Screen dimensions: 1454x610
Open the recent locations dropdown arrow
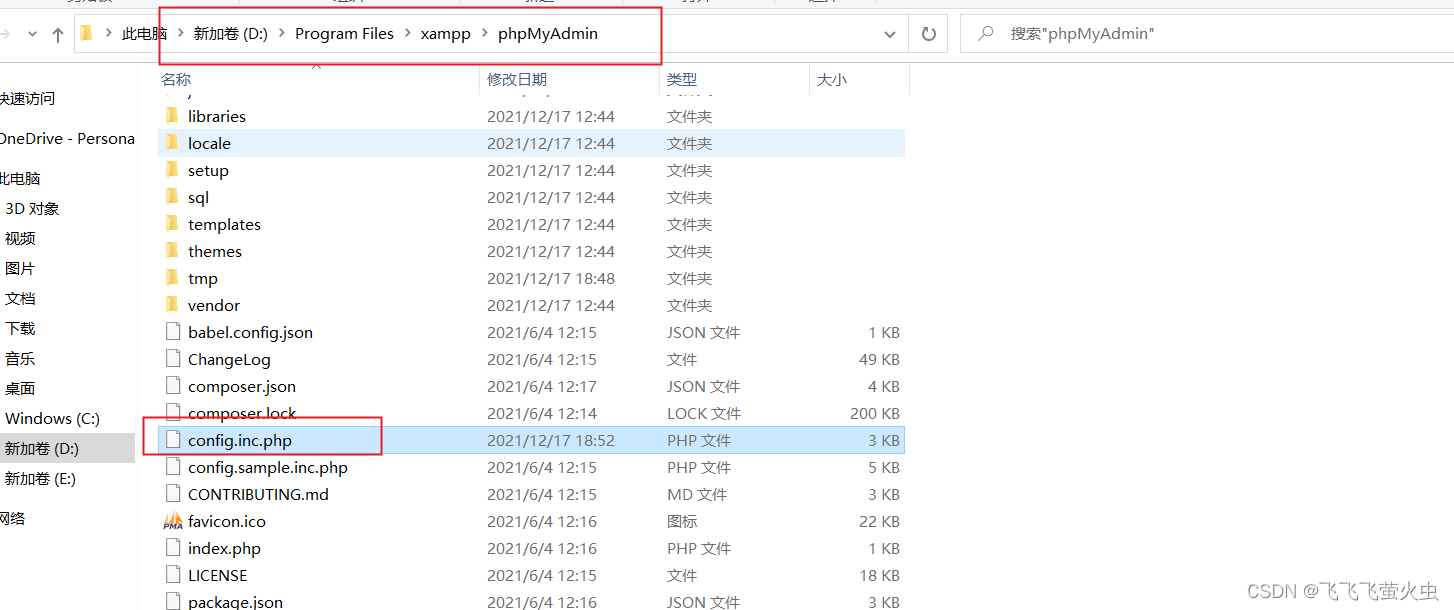(x=32, y=35)
